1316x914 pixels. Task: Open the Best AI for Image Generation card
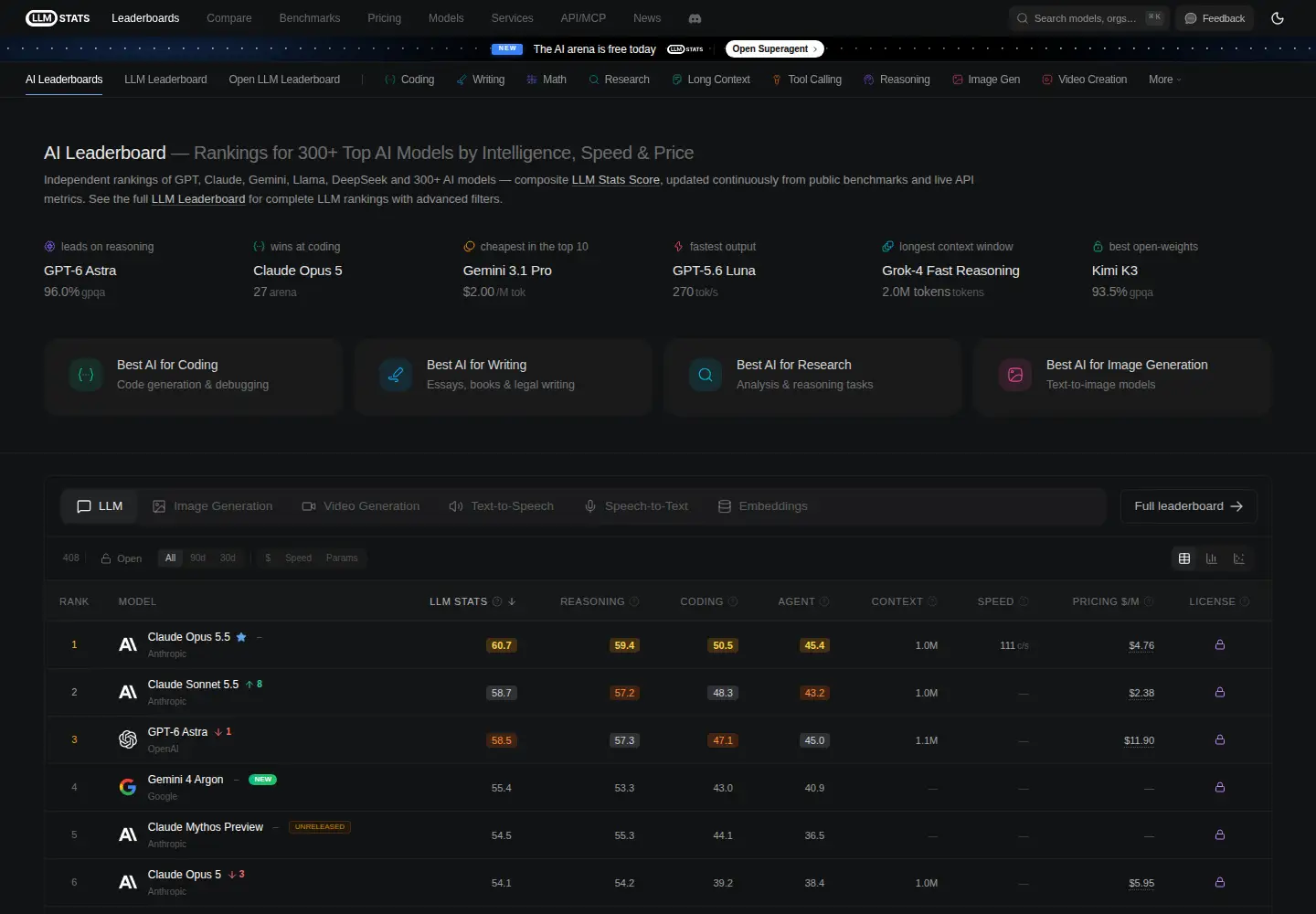tap(1122, 377)
